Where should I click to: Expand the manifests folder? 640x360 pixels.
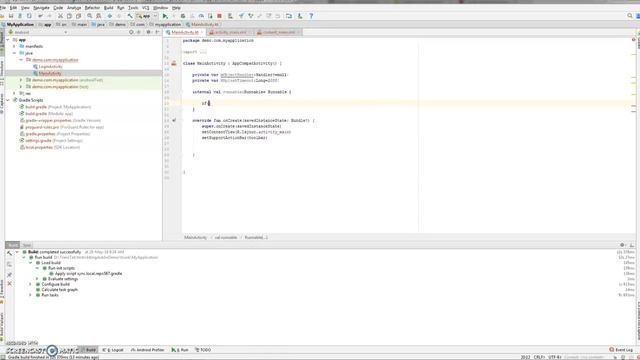[14, 46]
